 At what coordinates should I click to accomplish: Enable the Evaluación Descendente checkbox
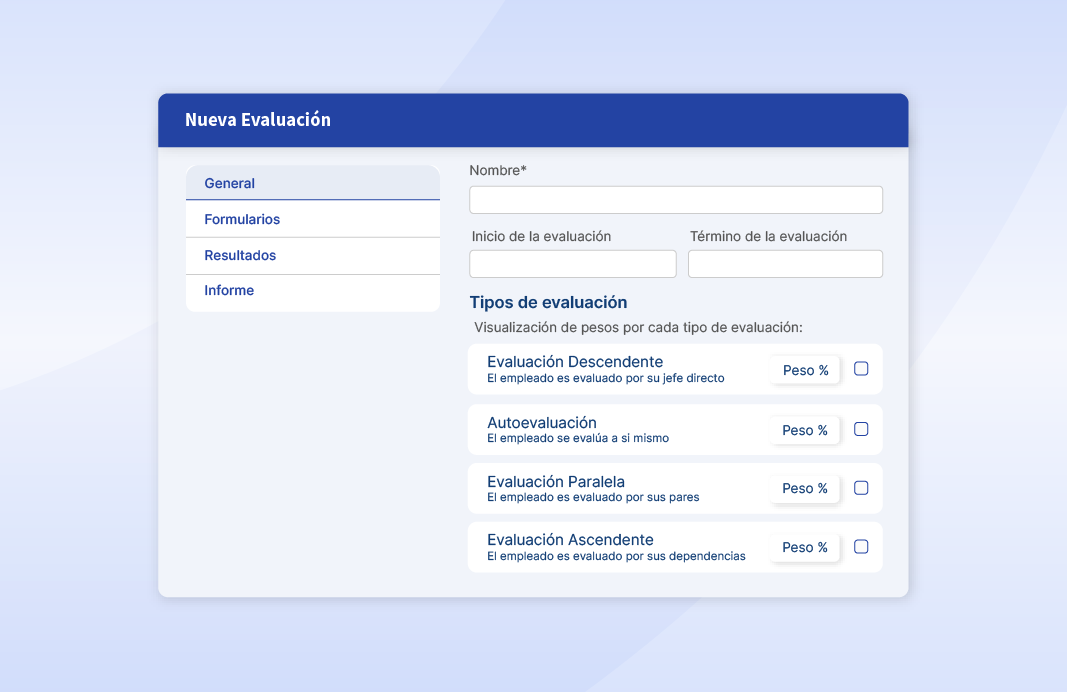tap(861, 368)
